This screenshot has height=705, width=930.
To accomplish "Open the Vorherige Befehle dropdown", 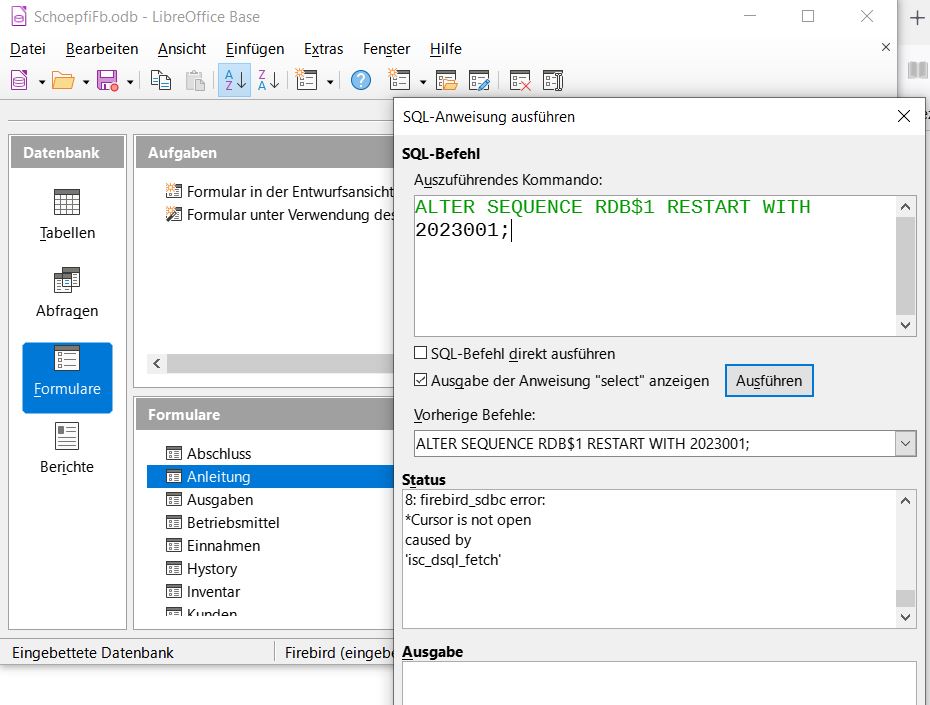I will coord(905,444).
